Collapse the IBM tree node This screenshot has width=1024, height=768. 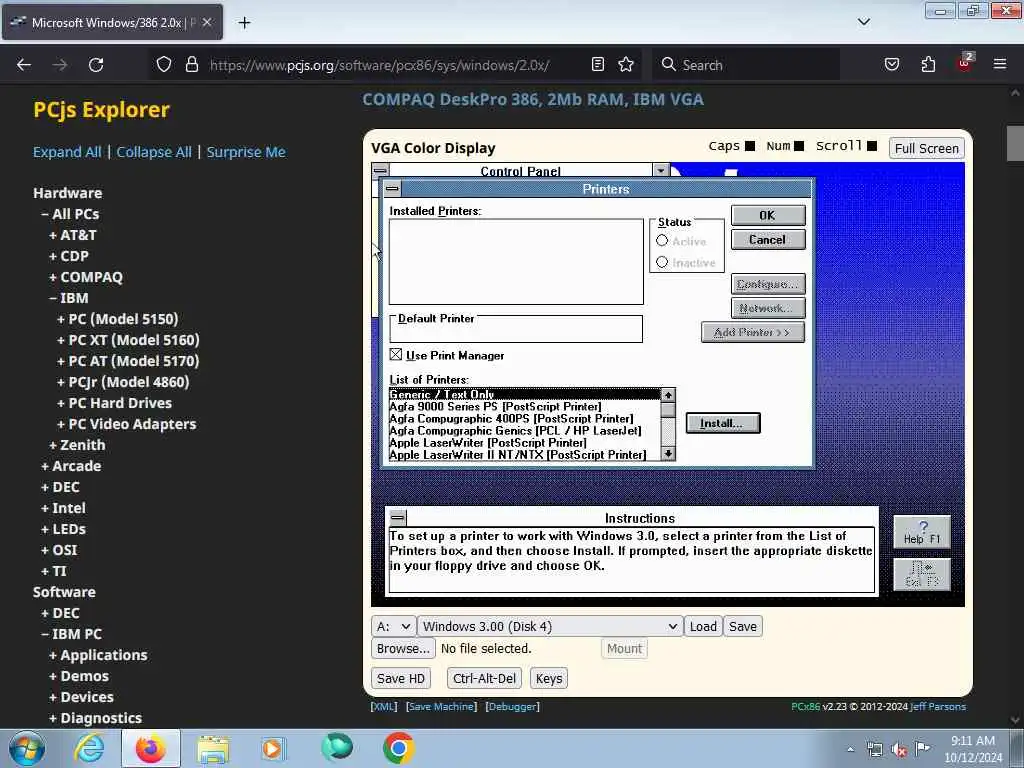tap(69, 298)
